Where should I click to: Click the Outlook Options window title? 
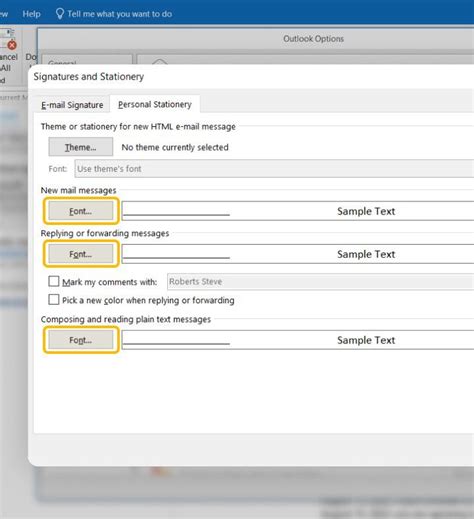coord(313,39)
